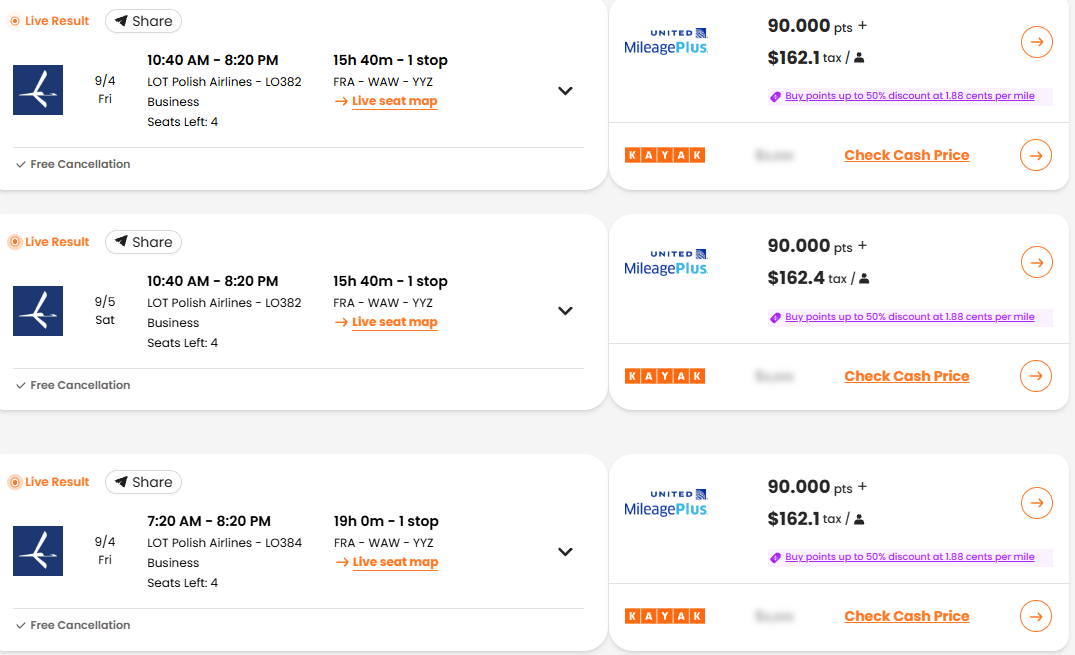Viewport: 1075px width, 655px height.
Task: Expand details for Fri 9/4 LO382 flight
Action: click(565, 91)
